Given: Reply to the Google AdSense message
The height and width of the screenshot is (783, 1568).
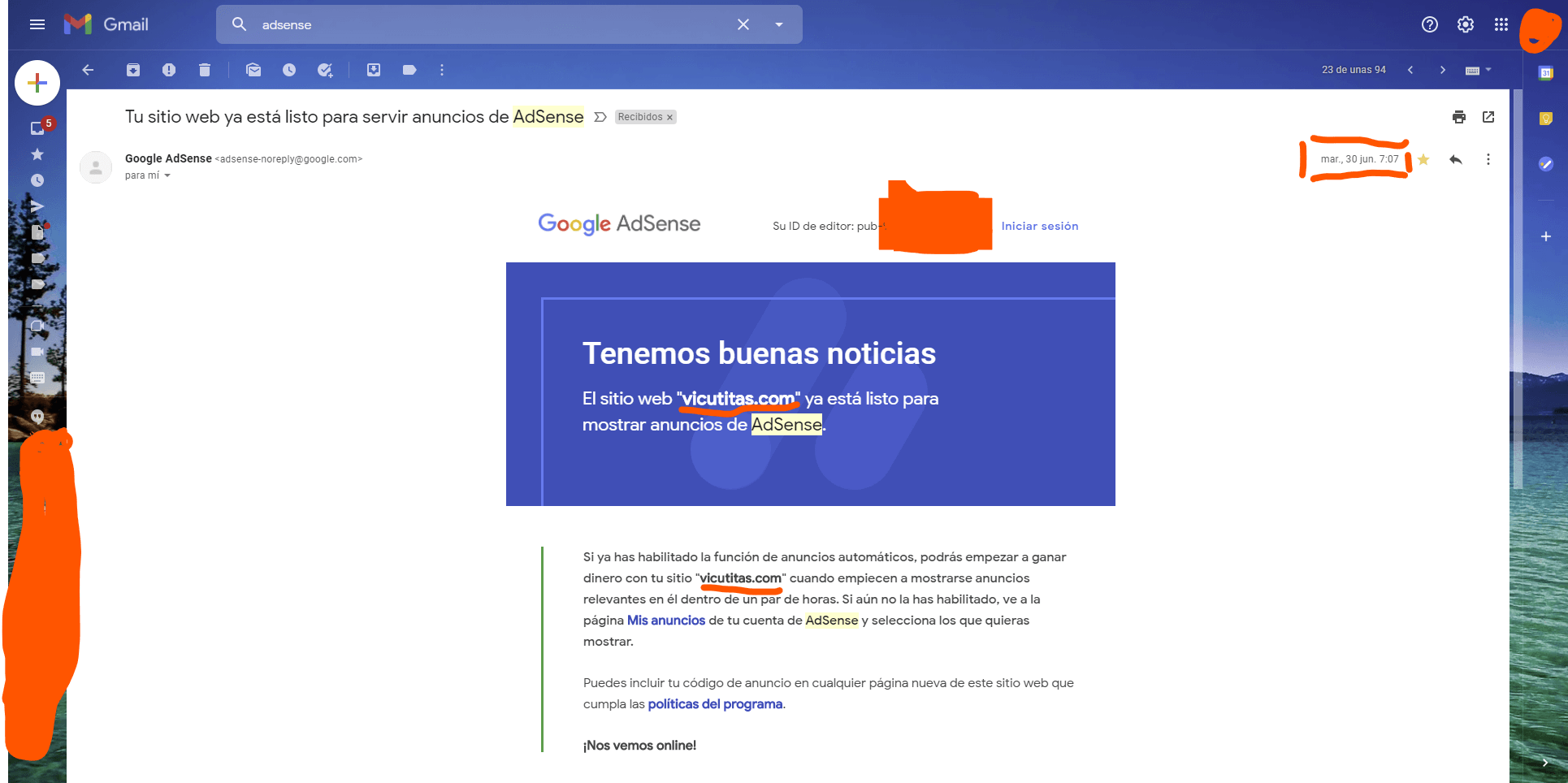Looking at the screenshot, I should (x=1455, y=160).
